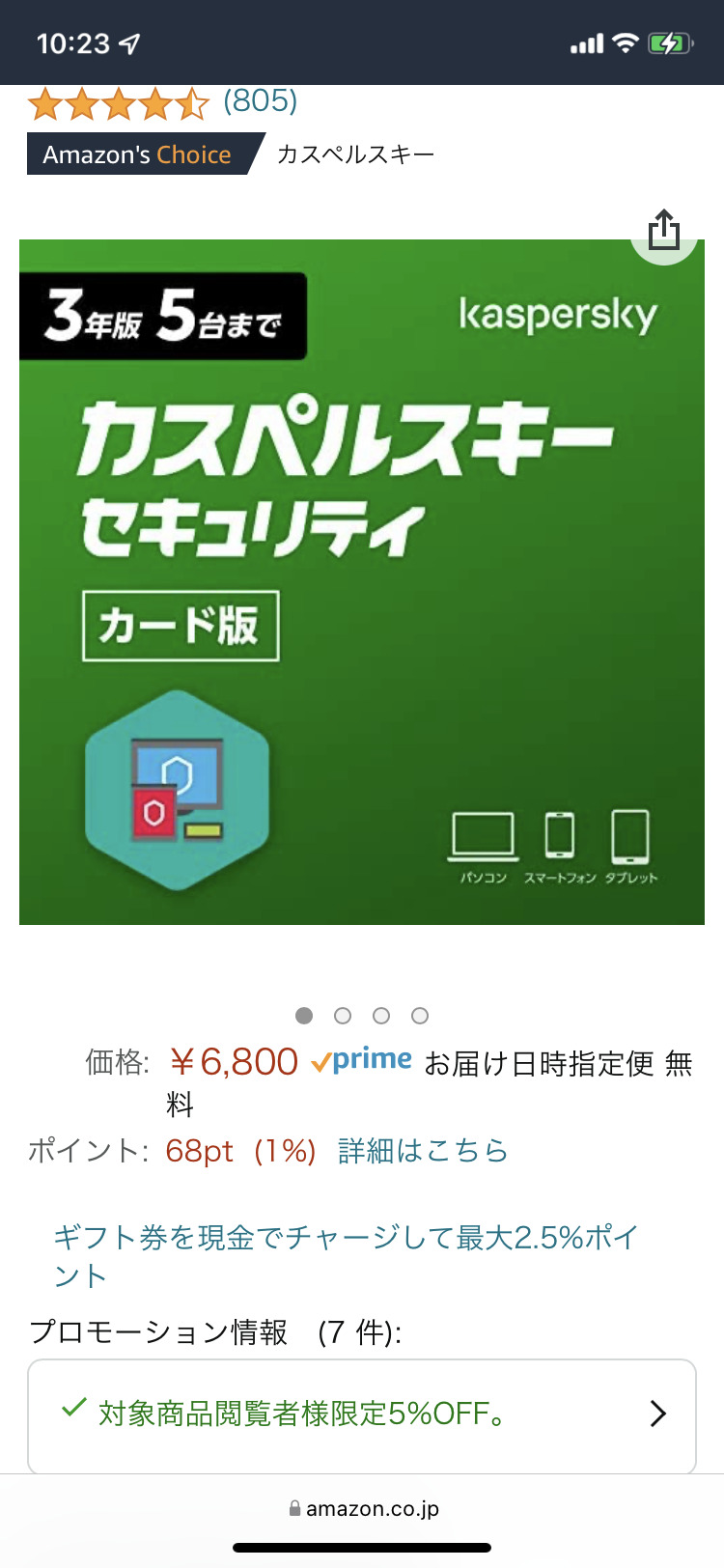Open the カスペルスキー Amazon's Choice keyword link
The width and height of the screenshot is (724, 1568).
(x=355, y=154)
